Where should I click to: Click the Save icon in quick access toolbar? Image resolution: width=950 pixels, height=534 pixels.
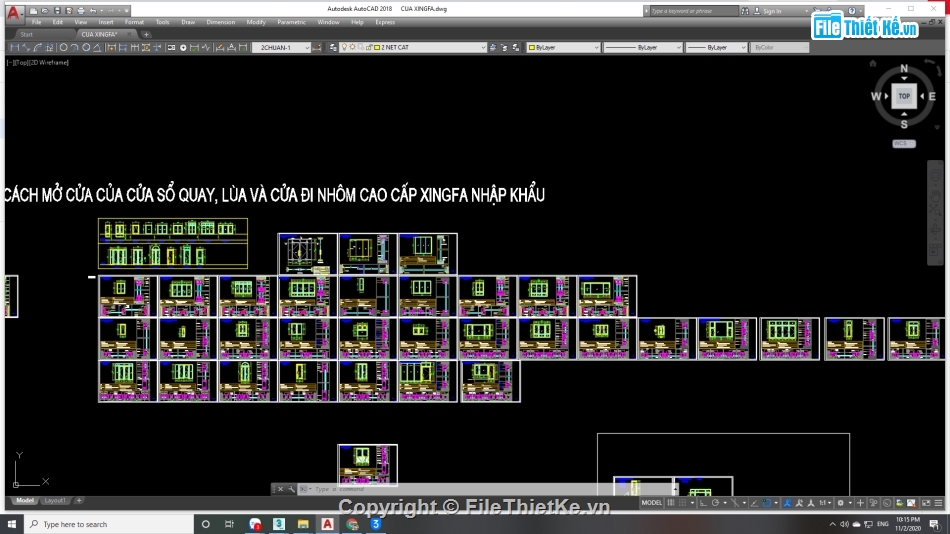[57, 10]
